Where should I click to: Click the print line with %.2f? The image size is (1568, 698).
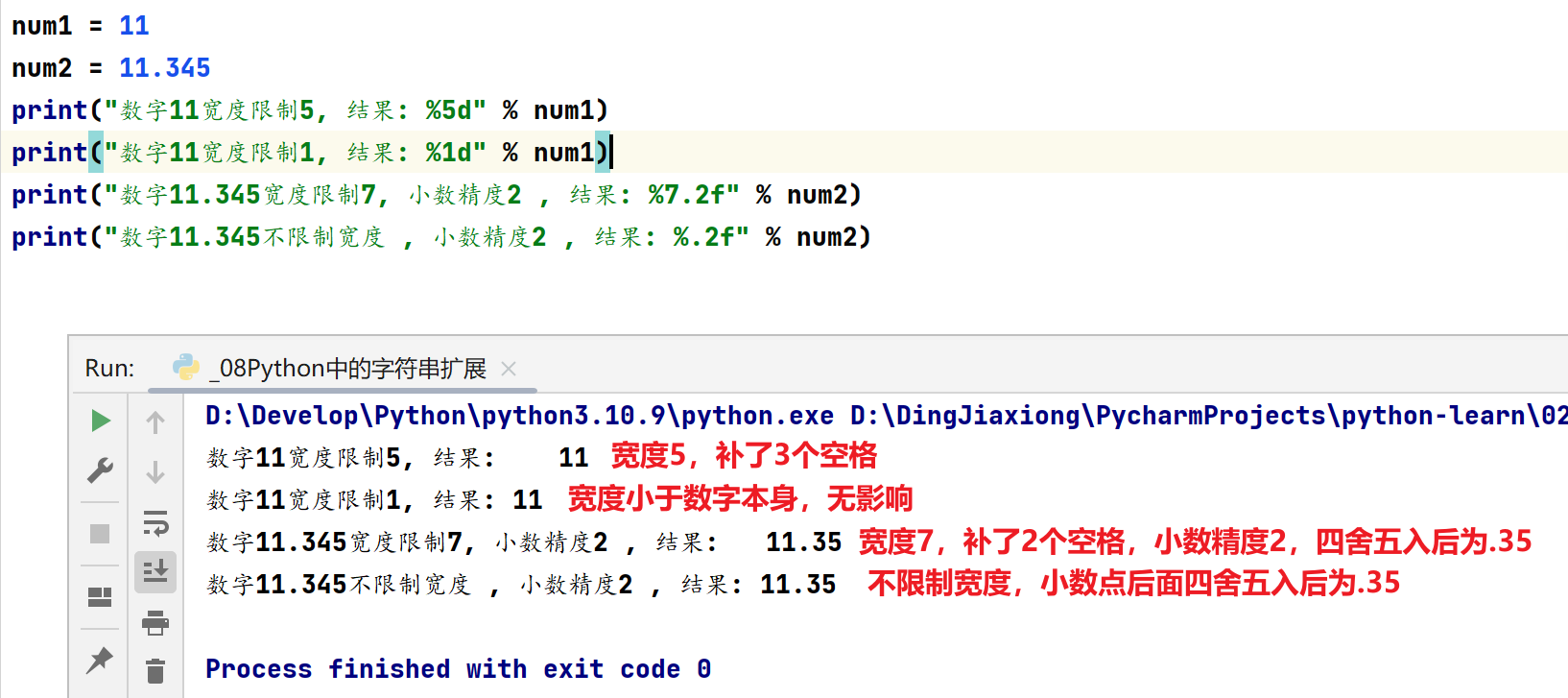pyautogui.click(x=441, y=237)
